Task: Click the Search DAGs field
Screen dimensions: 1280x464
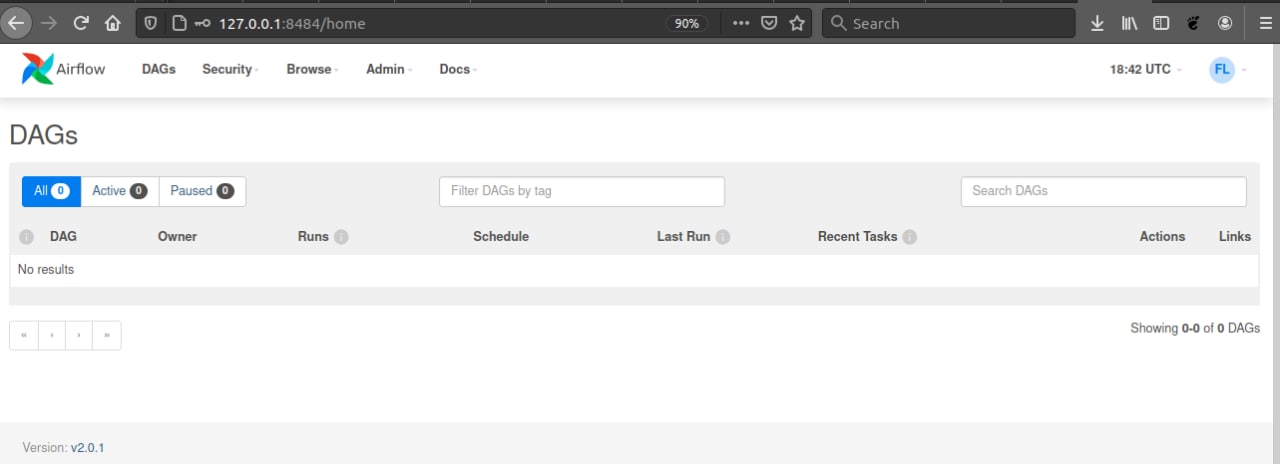Action: (x=1104, y=191)
